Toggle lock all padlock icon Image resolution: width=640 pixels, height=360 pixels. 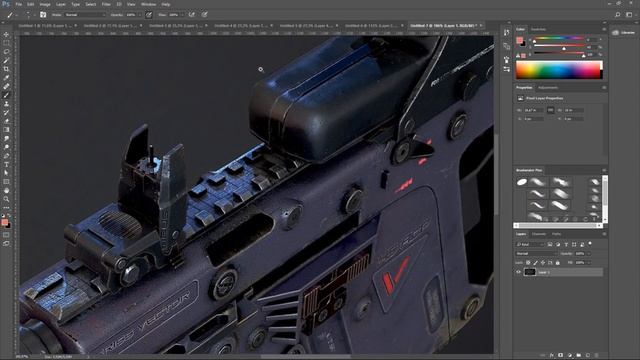pyautogui.click(x=558, y=262)
